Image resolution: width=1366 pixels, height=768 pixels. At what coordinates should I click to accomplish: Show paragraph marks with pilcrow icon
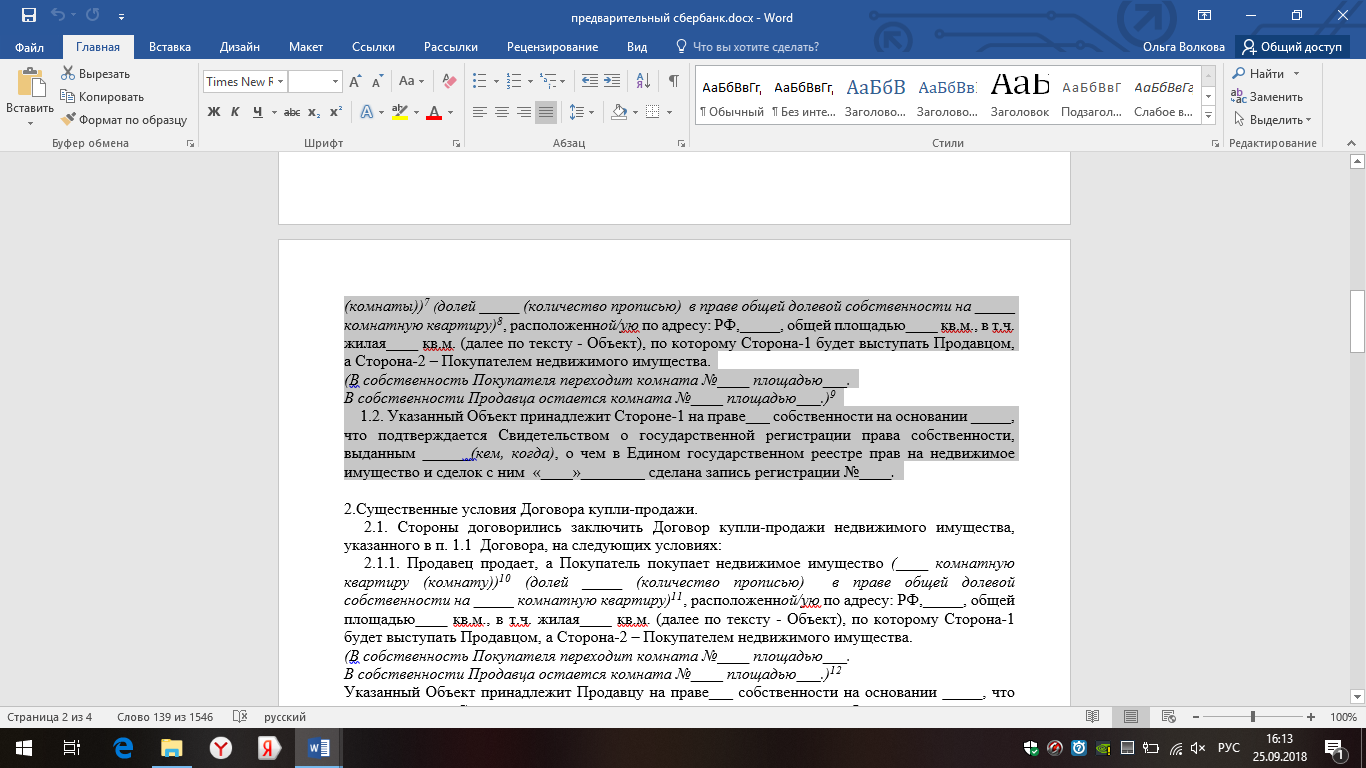674,82
